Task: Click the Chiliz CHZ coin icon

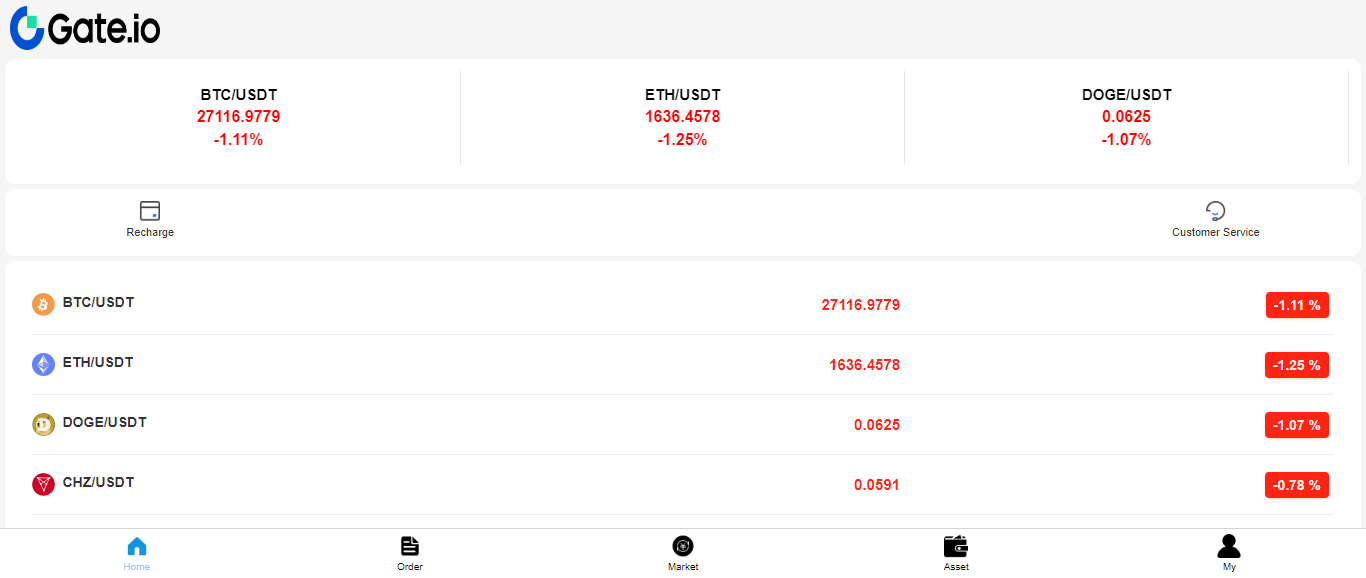Action: click(x=43, y=484)
